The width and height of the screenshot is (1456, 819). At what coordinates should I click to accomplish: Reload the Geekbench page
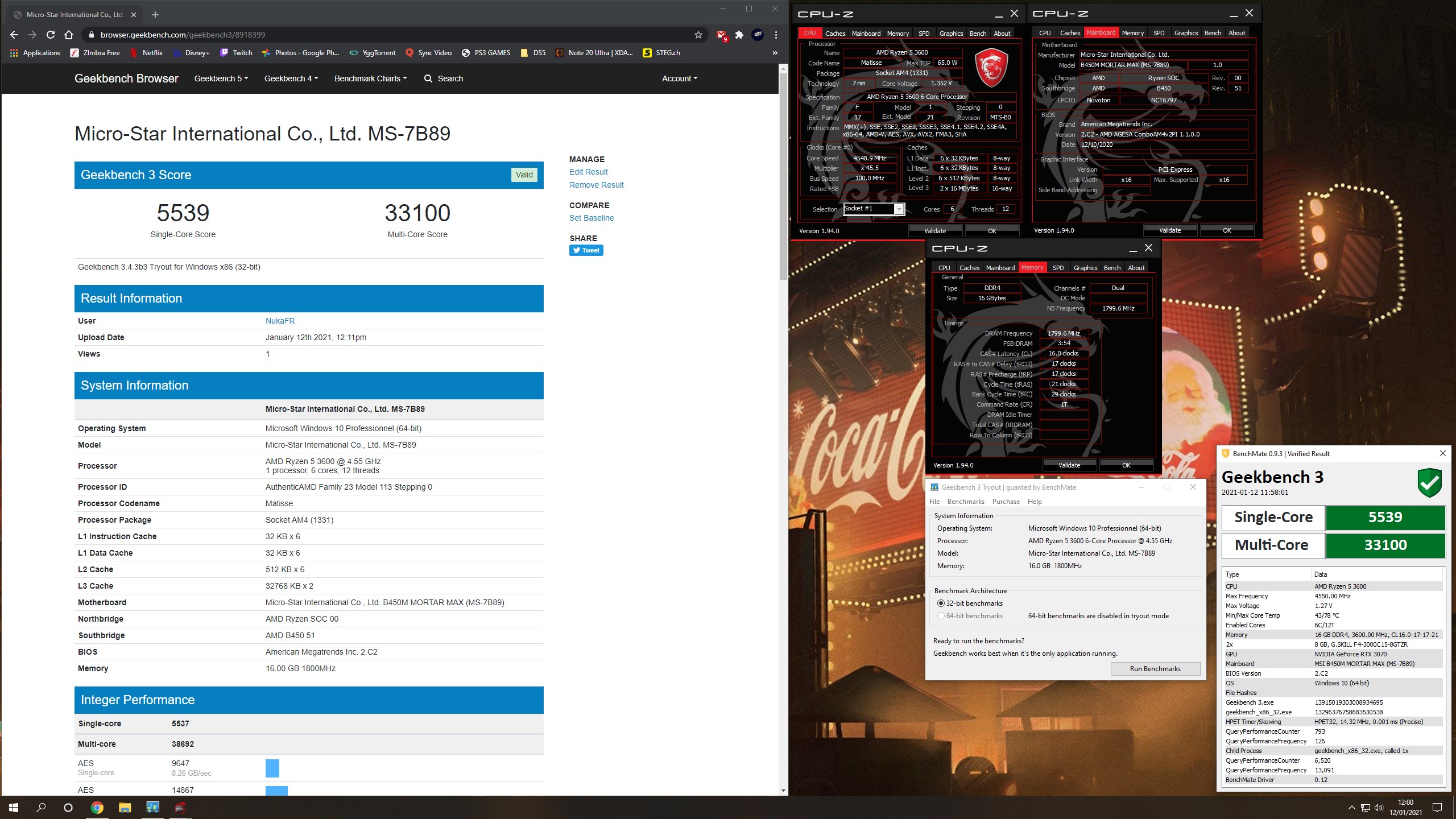pyautogui.click(x=51, y=35)
